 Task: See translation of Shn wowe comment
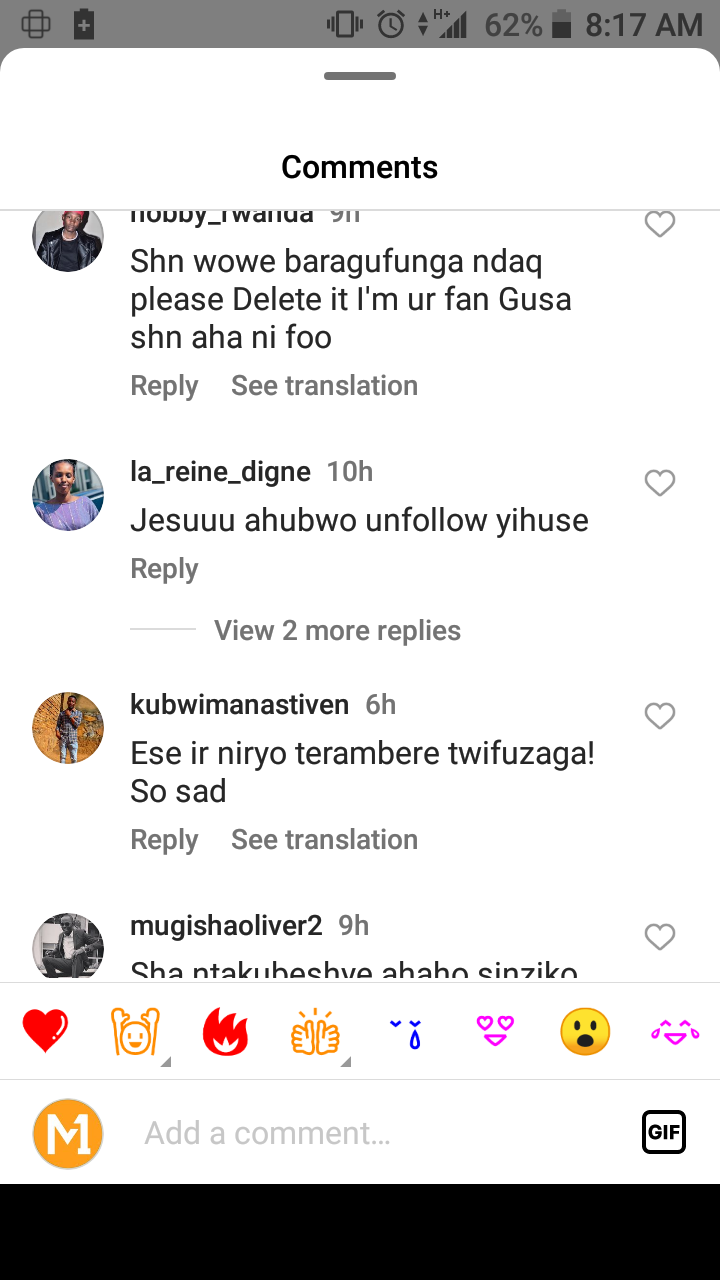pos(324,385)
